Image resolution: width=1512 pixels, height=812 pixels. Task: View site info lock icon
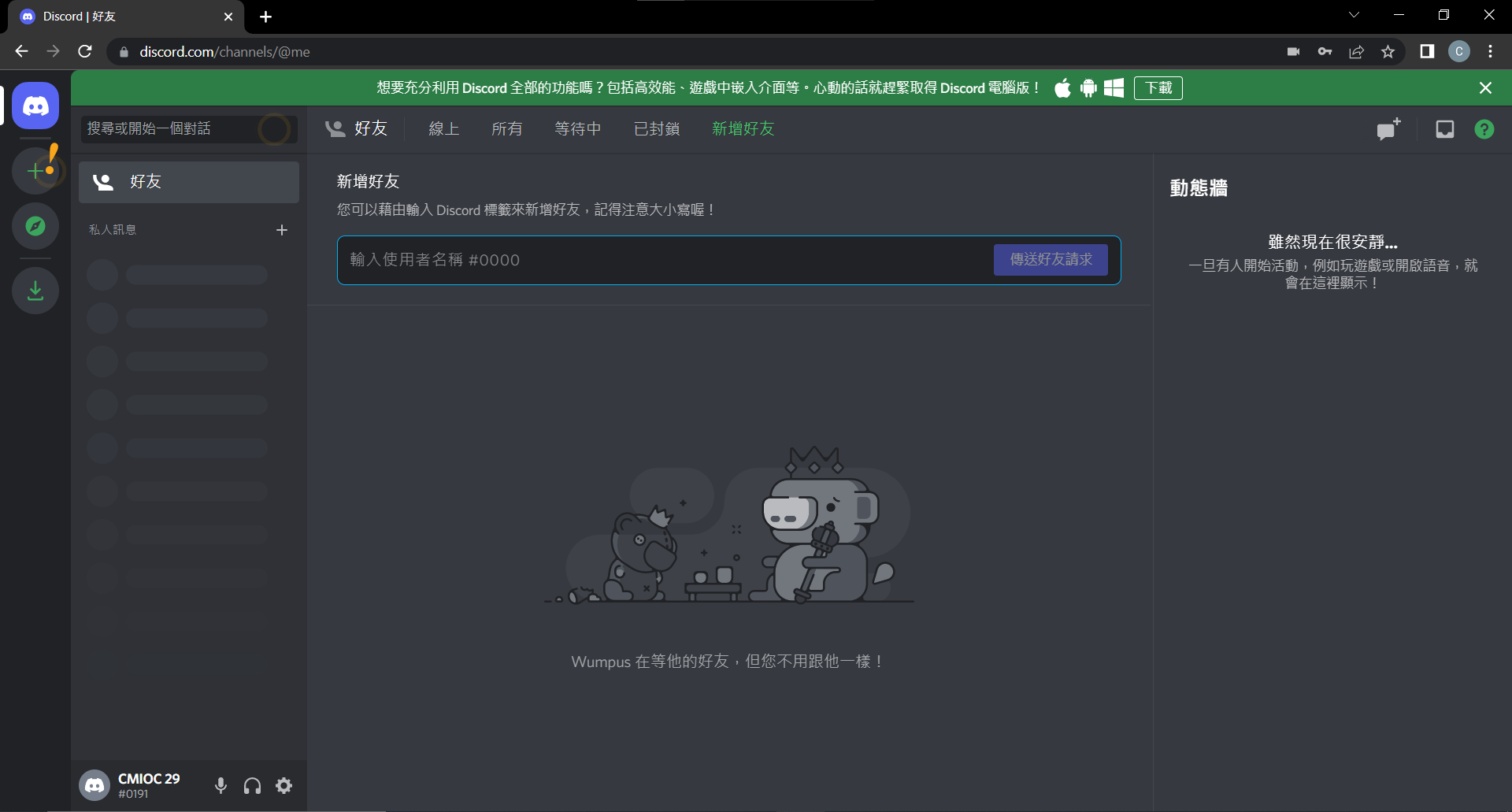(124, 52)
